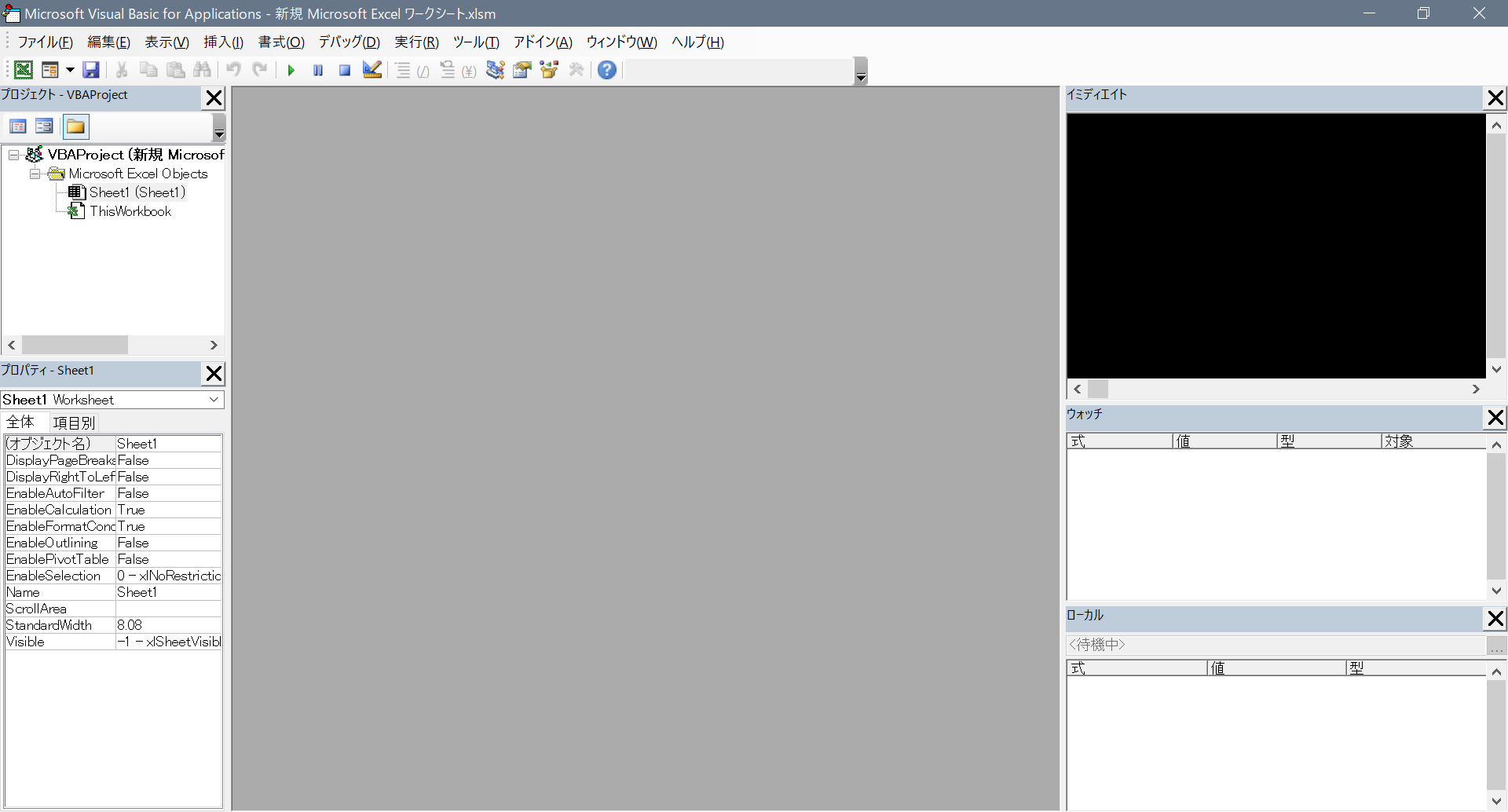Open the ファイル menu

(x=45, y=42)
